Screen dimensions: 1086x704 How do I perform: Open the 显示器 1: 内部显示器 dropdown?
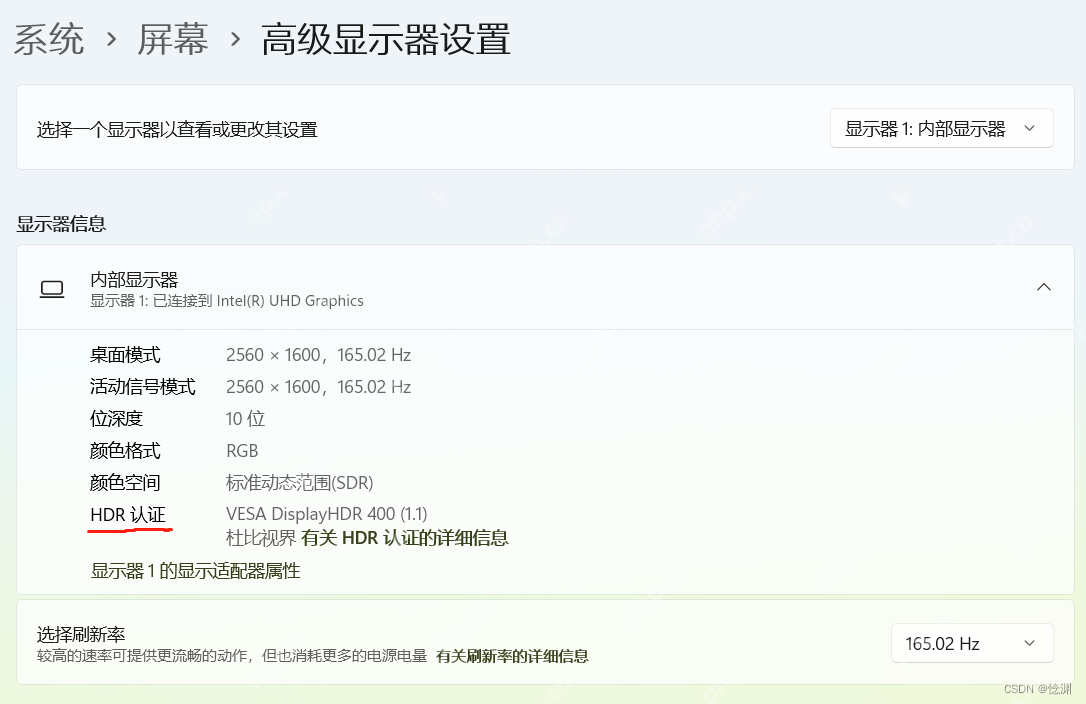click(941, 128)
